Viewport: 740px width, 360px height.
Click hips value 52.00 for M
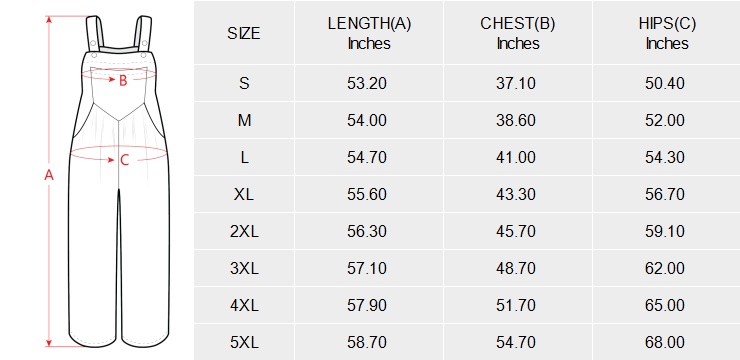665,120
